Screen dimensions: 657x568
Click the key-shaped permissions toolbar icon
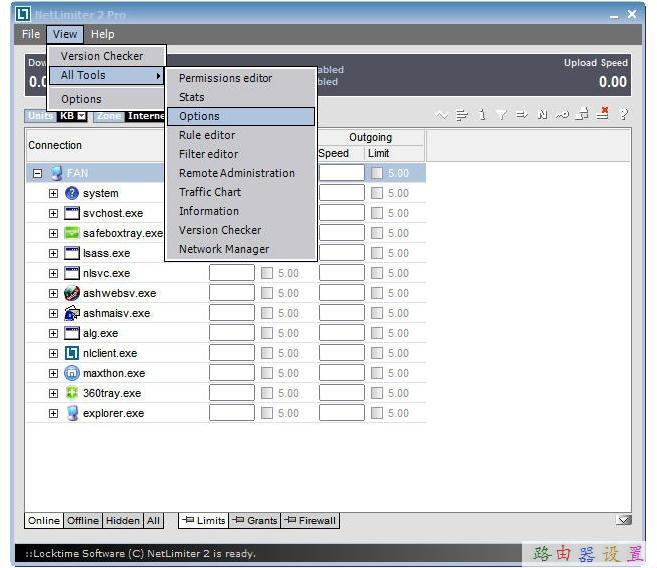click(563, 115)
